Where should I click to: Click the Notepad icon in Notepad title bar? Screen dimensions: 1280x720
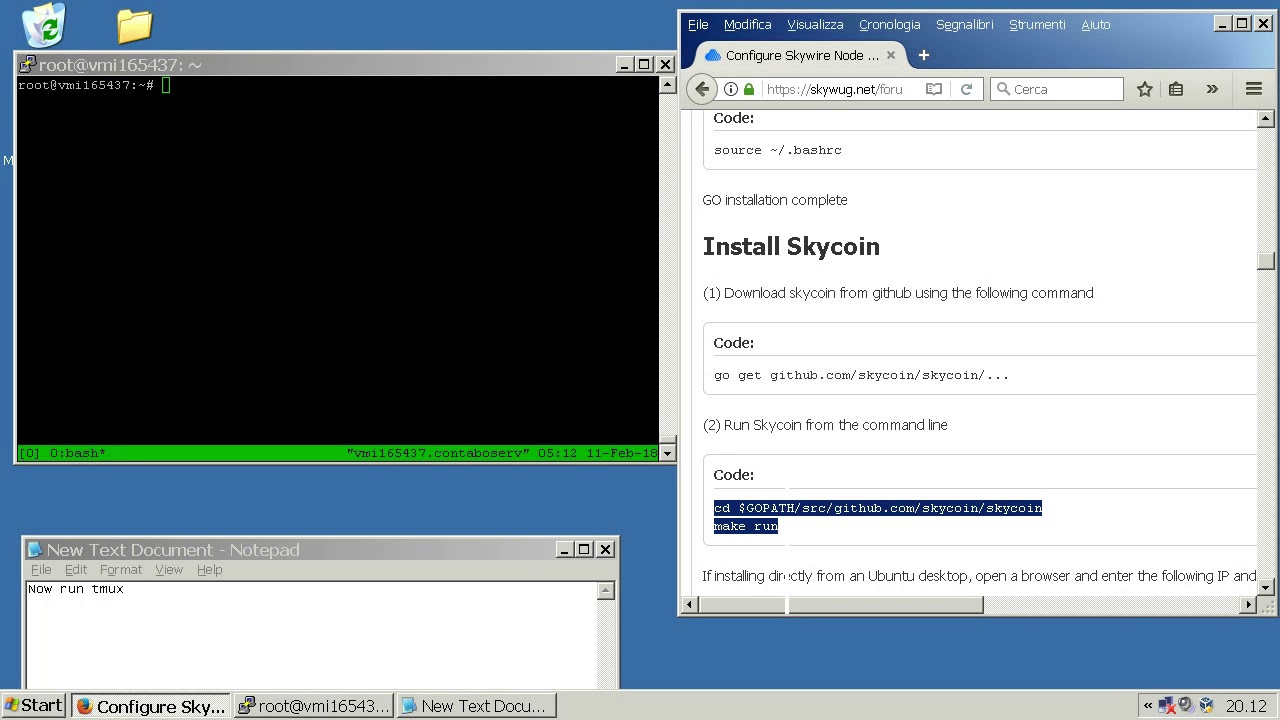(x=35, y=550)
